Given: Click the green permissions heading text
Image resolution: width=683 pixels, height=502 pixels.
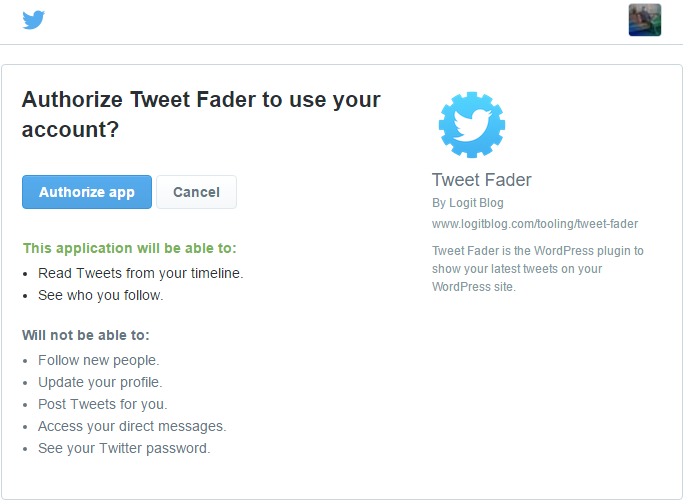Looking at the screenshot, I should click(x=129, y=248).
